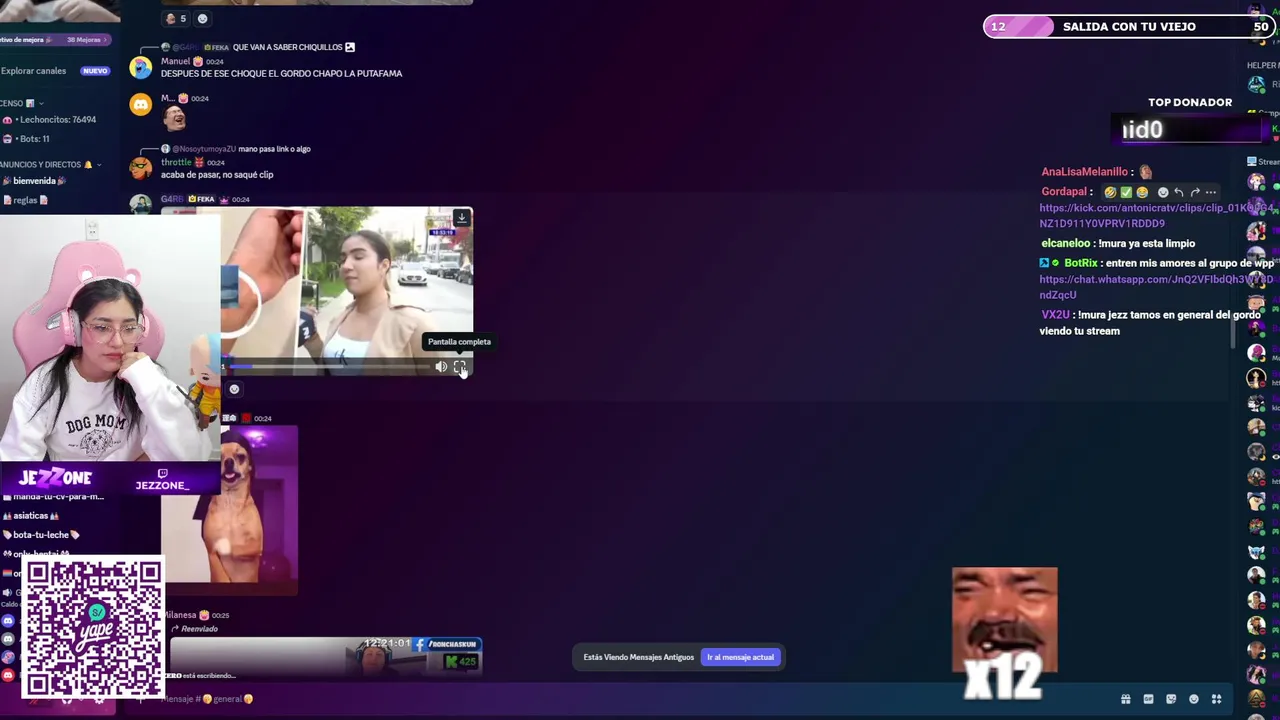Screen dimensions: 1280x720
Task: Open Manuel's avatar in the chat
Action: coord(141,68)
